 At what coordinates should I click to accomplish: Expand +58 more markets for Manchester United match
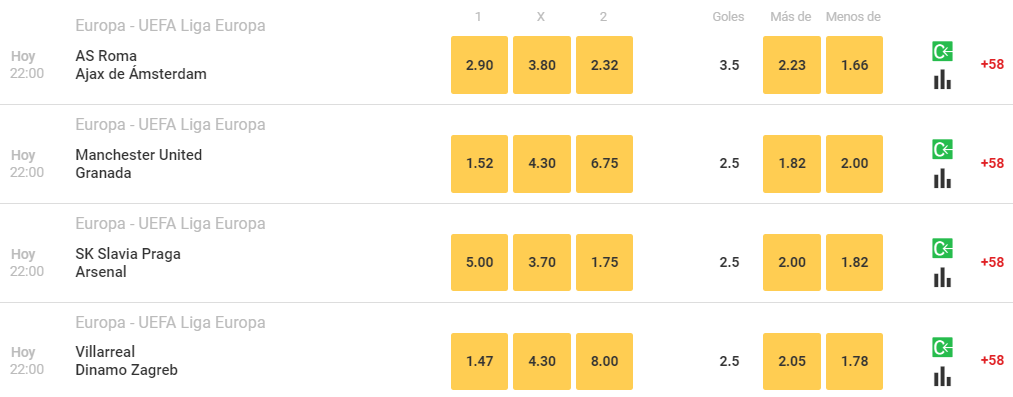pyautogui.click(x=992, y=163)
